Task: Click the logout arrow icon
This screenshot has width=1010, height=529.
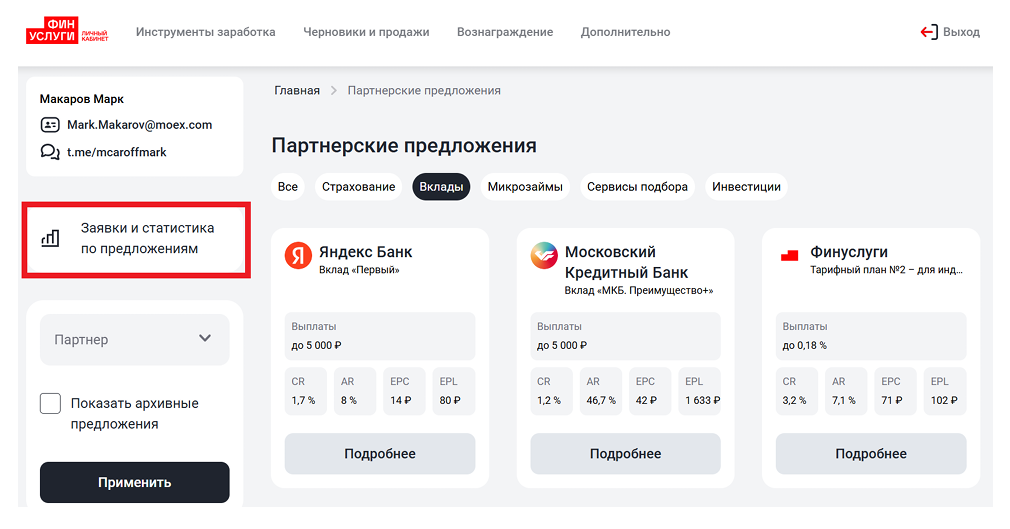Action: pos(929,32)
